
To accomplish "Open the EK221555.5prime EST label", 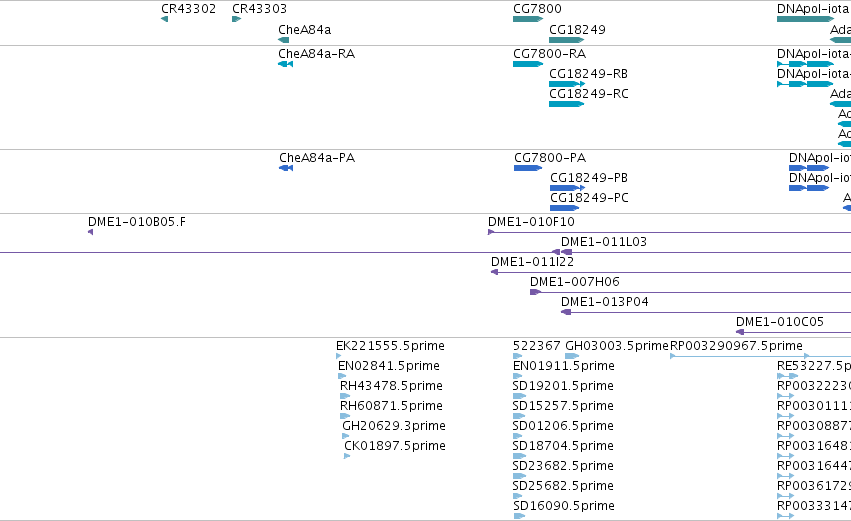I will click(390, 346).
